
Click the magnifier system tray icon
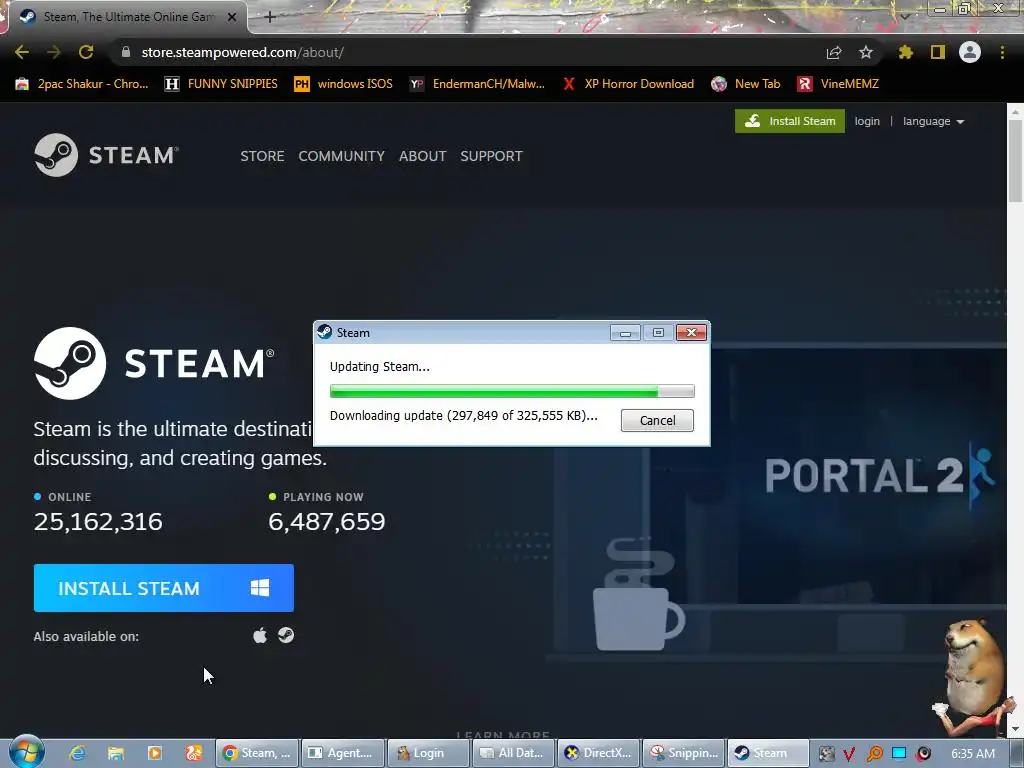[x=874, y=754]
